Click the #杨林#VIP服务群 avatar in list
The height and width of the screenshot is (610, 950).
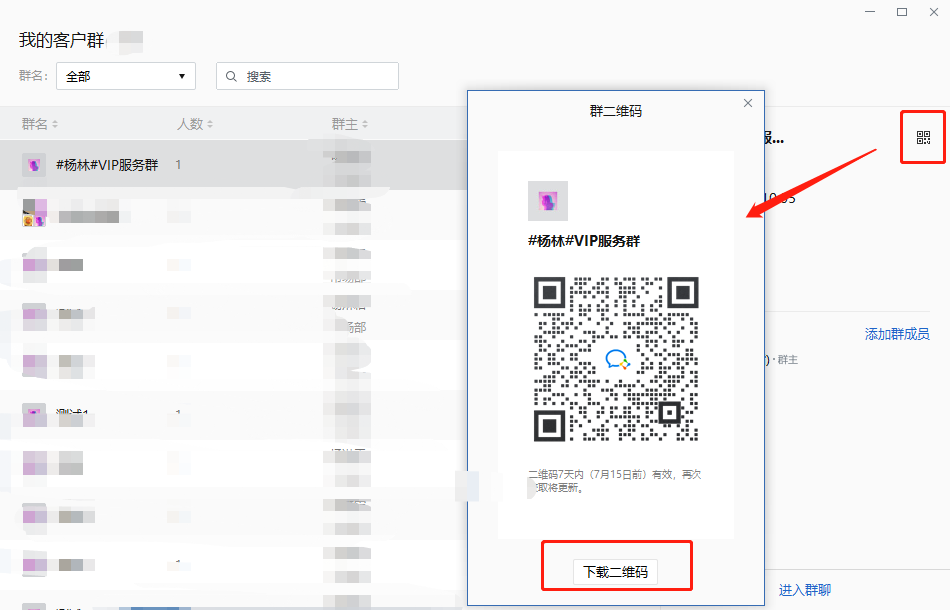tap(34, 165)
